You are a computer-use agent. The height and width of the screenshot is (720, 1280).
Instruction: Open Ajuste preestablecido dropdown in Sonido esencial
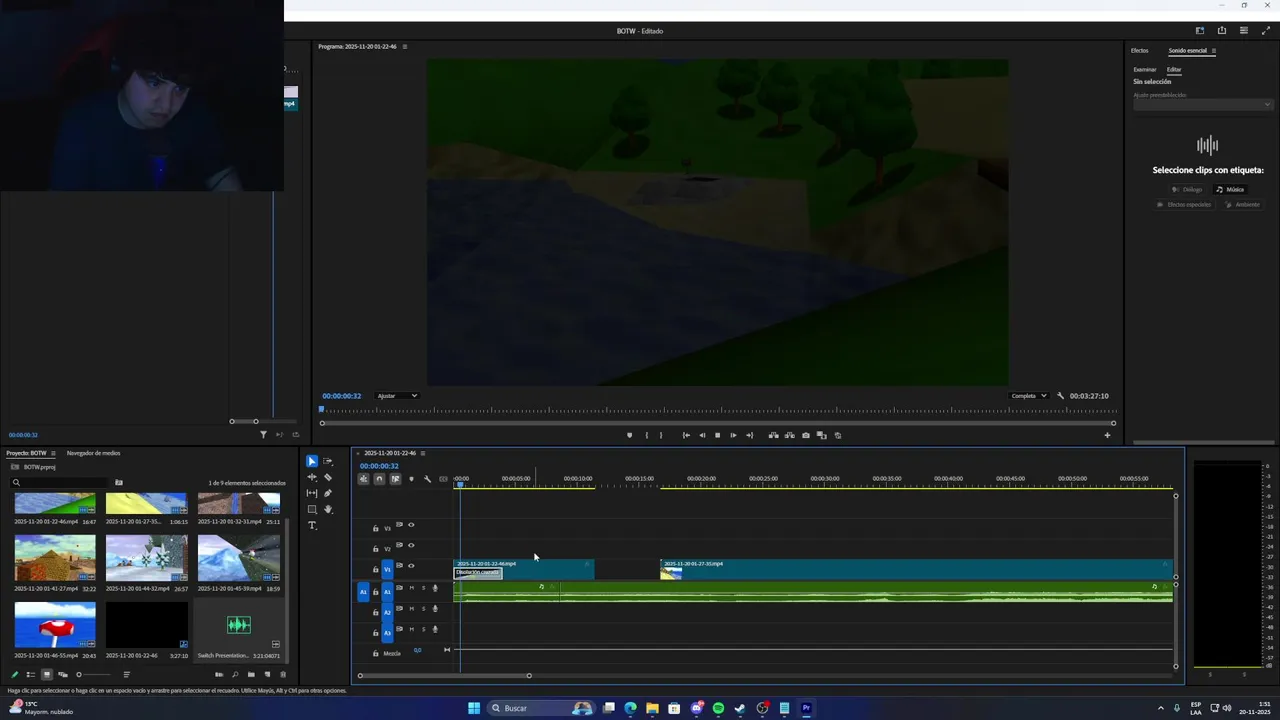click(x=1203, y=105)
